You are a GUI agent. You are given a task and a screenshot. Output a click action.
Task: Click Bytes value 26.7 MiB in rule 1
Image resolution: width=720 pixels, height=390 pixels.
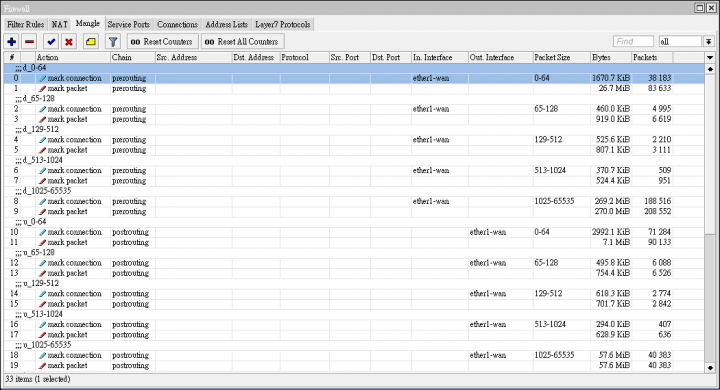[x=614, y=88]
